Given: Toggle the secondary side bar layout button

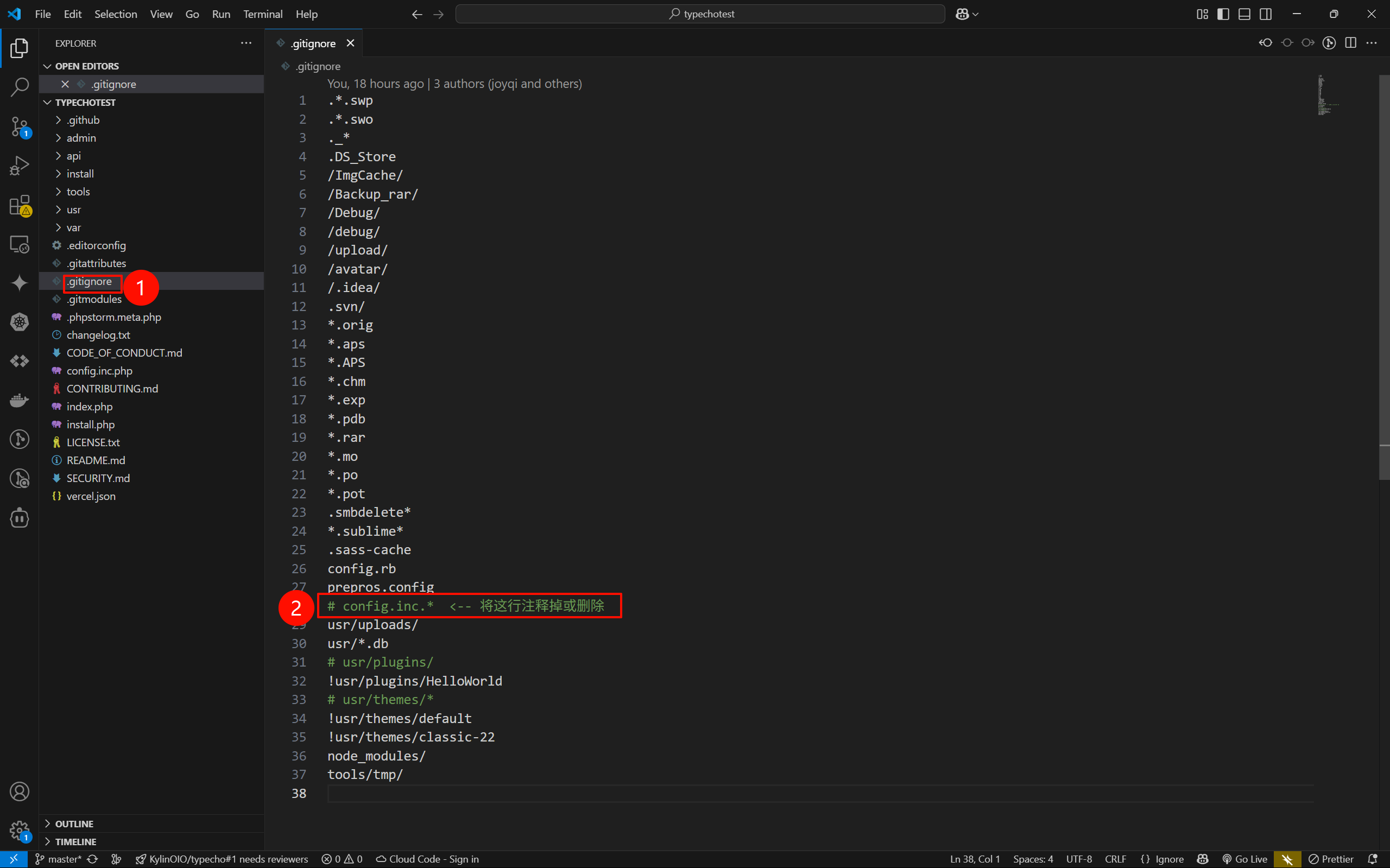Looking at the screenshot, I should [x=1266, y=14].
